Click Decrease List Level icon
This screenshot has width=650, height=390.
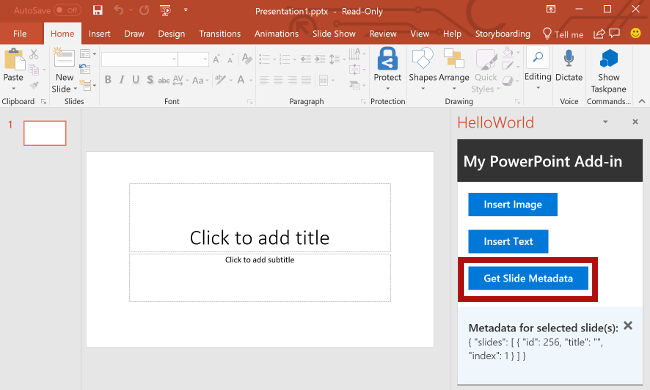(x=306, y=59)
